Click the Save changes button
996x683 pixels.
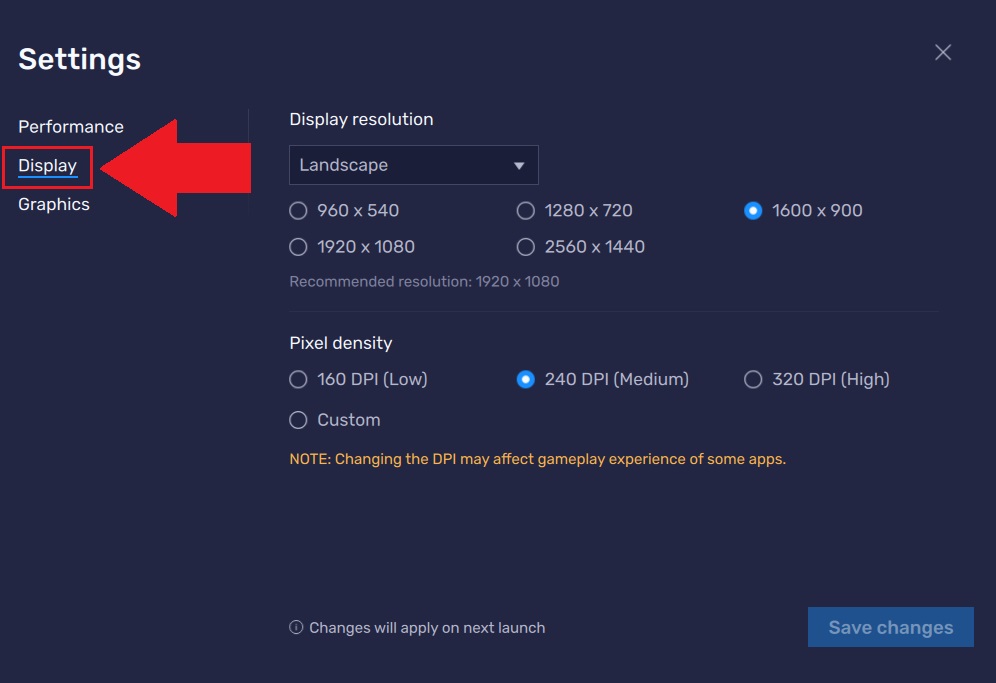point(891,627)
